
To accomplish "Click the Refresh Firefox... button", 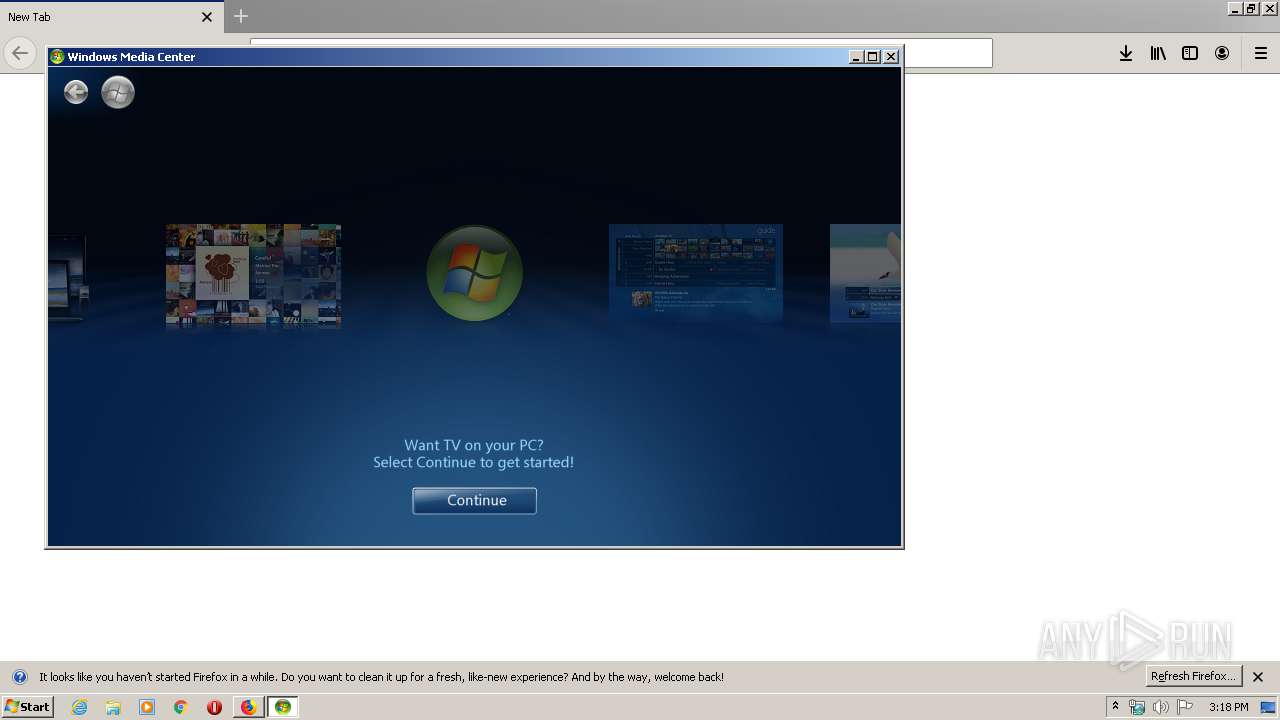I will (1193, 676).
